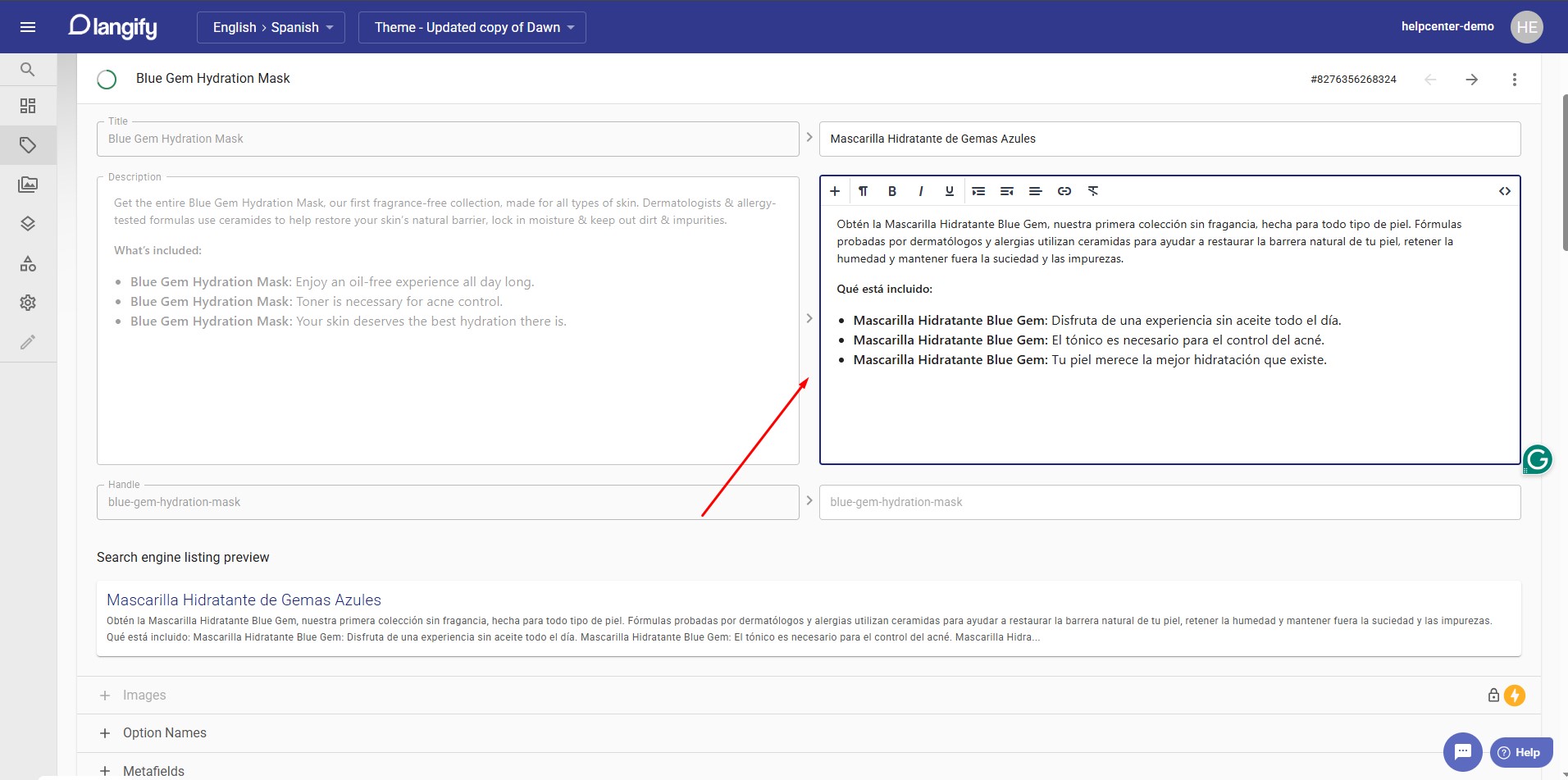Image resolution: width=1568 pixels, height=780 pixels.
Task: Toggle the orange lightning auto-translate button
Action: click(x=1514, y=695)
